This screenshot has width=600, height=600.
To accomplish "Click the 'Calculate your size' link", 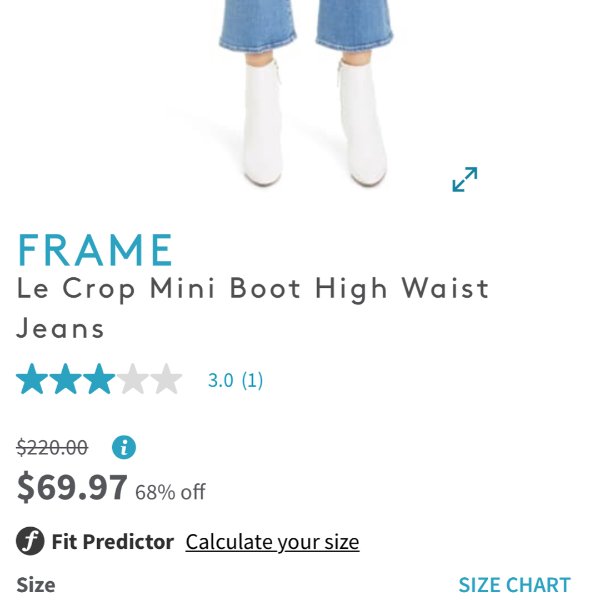I will pyautogui.click(x=272, y=542).
